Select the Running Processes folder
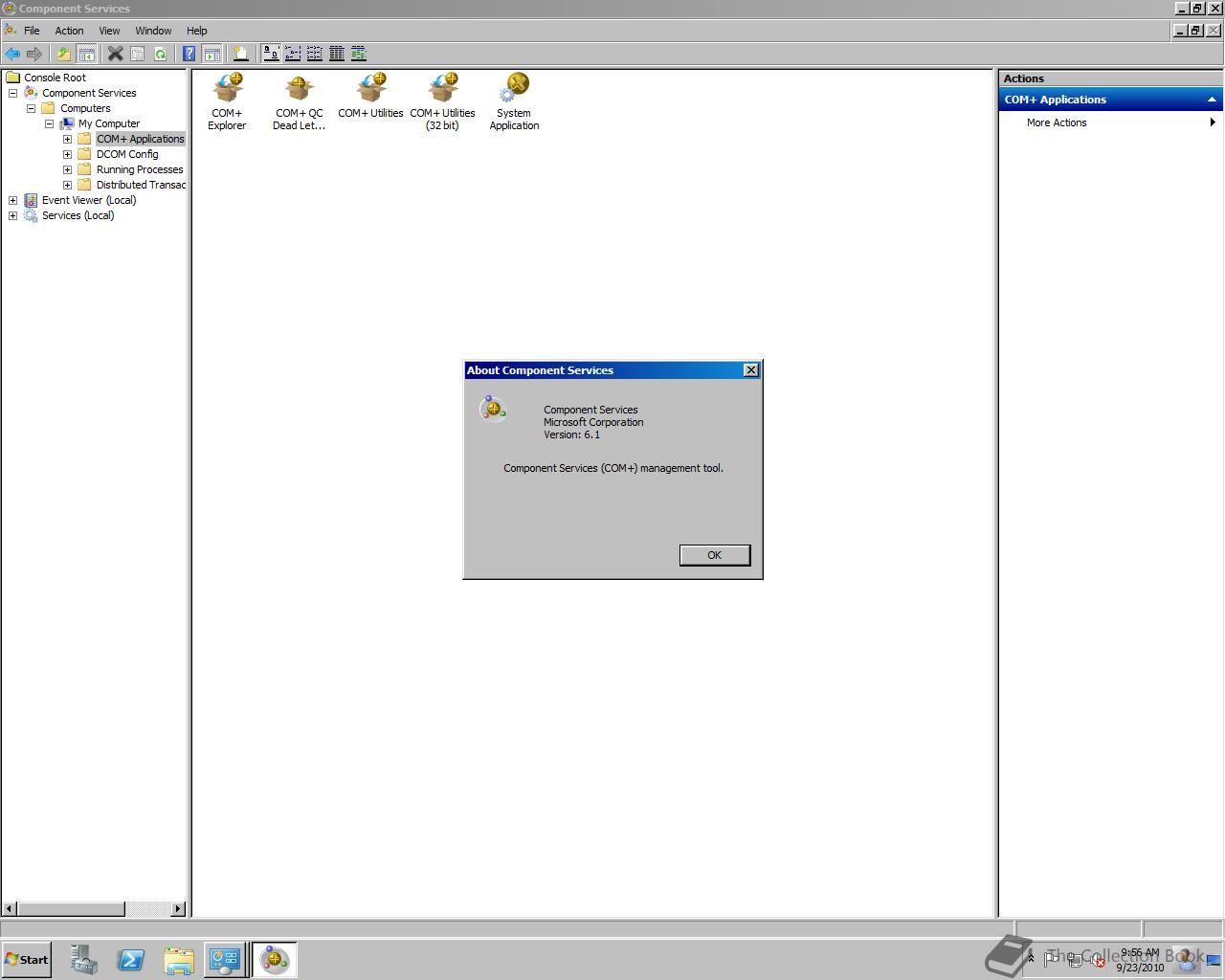Viewport: 1225px width, 980px height. (140, 169)
